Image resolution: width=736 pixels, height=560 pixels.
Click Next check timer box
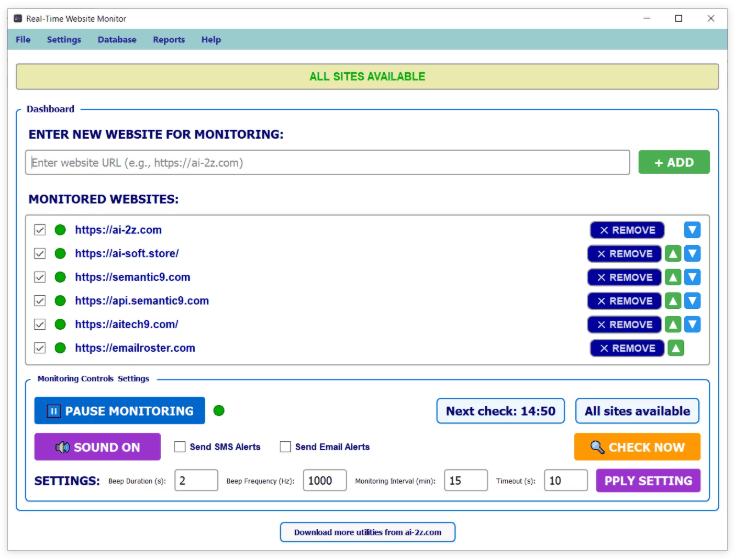pyautogui.click(x=500, y=411)
